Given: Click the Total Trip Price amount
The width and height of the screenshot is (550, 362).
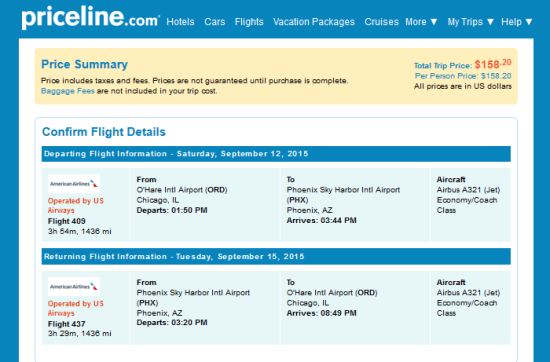Looking at the screenshot, I should pos(493,64).
